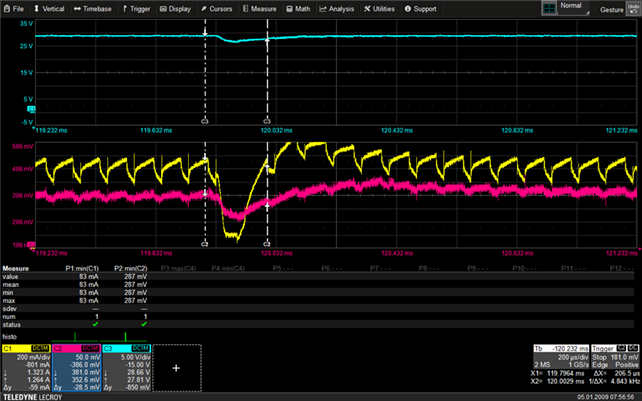Click the 83 mA value cell for P1
642x401 pixels.
(x=89, y=277)
